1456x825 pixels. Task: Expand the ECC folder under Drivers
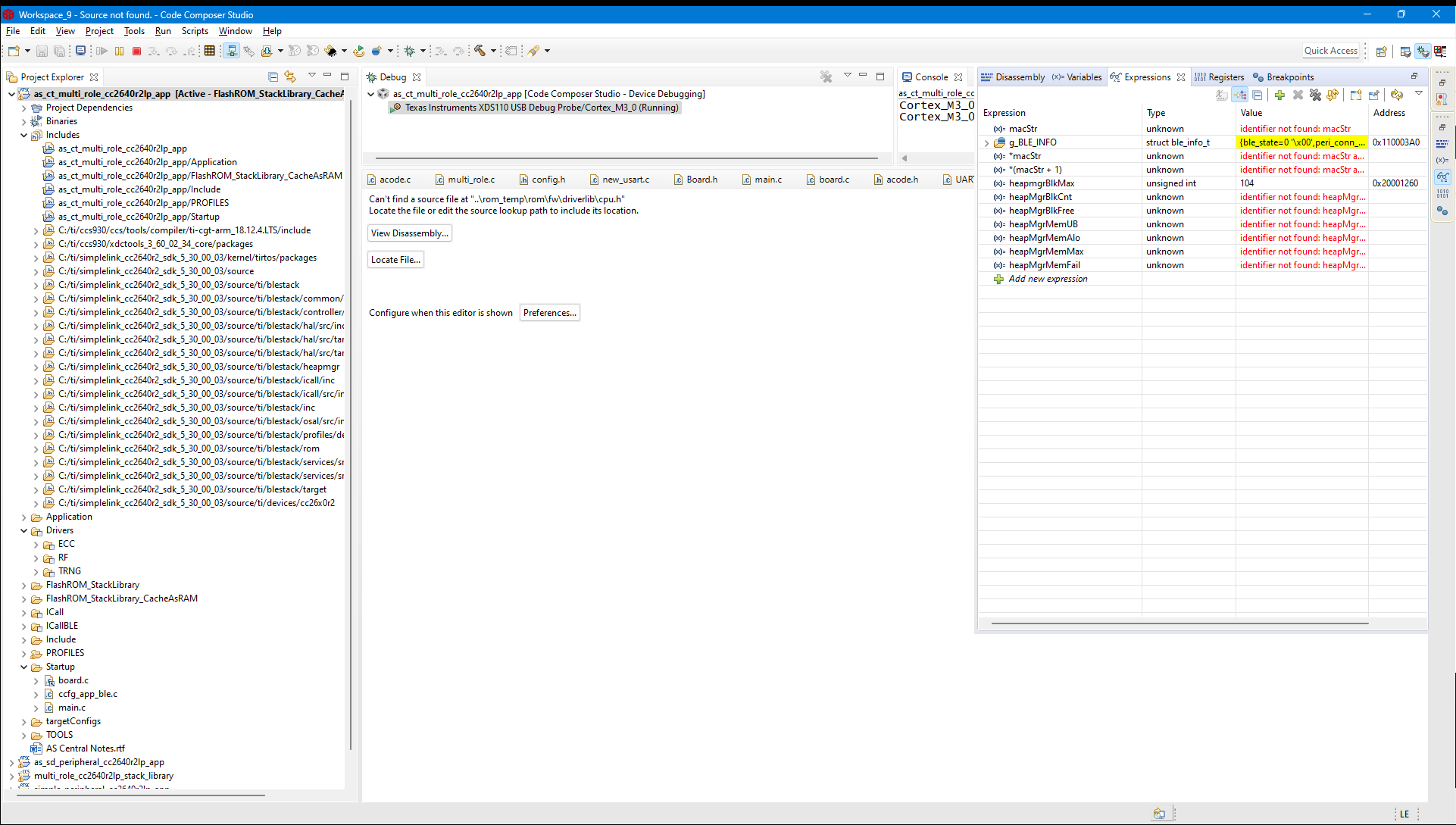coord(36,544)
